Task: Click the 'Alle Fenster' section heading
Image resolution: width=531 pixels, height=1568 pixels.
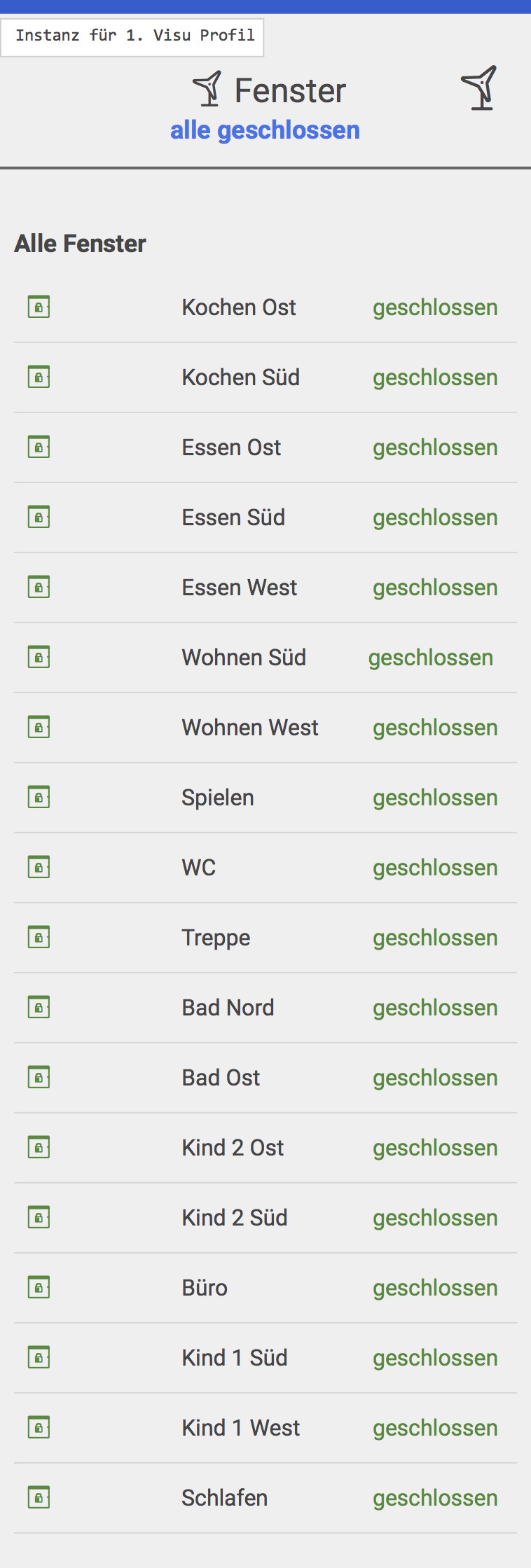Action: pos(80,244)
